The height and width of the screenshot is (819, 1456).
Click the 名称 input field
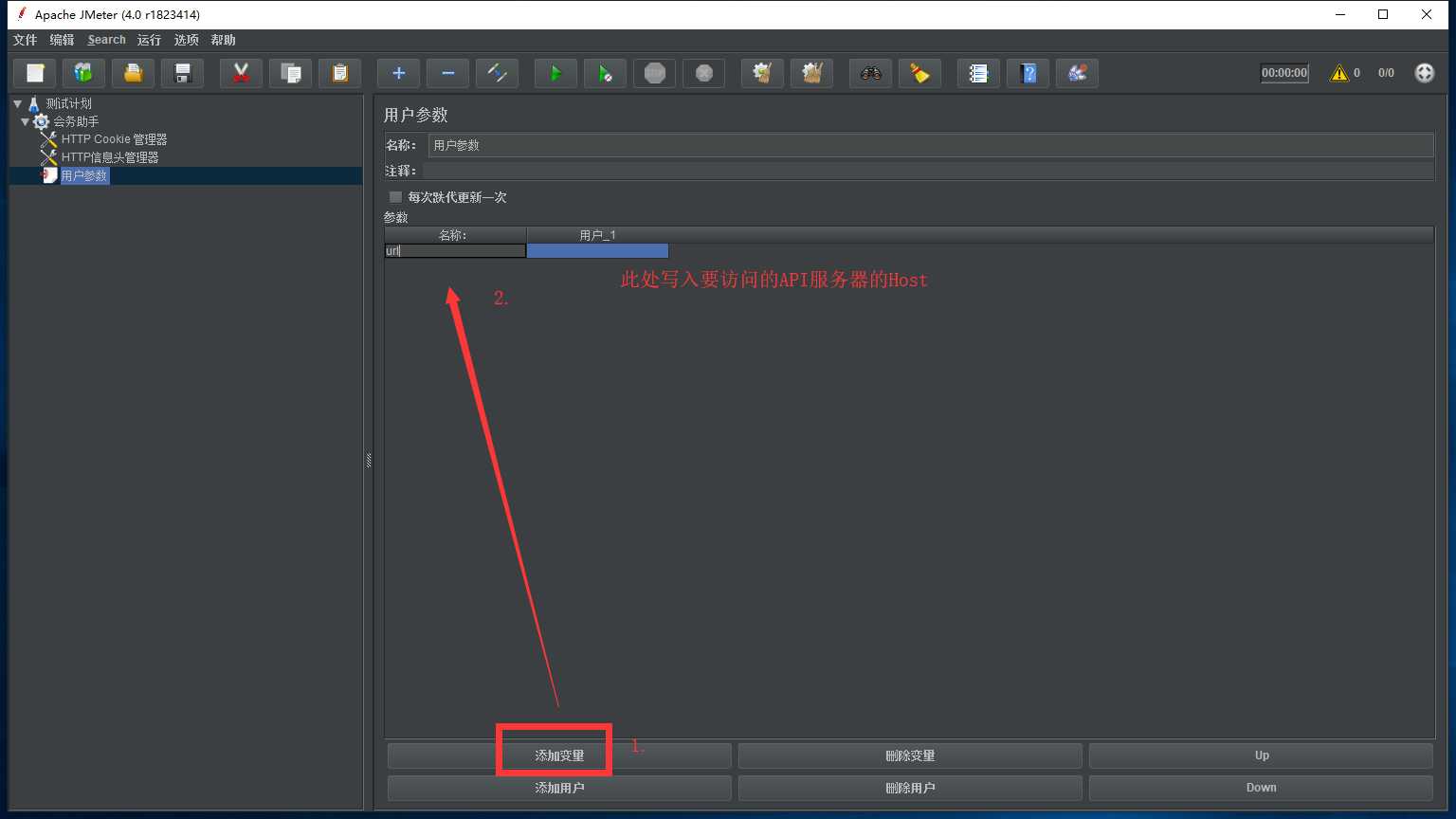(x=931, y=145)
